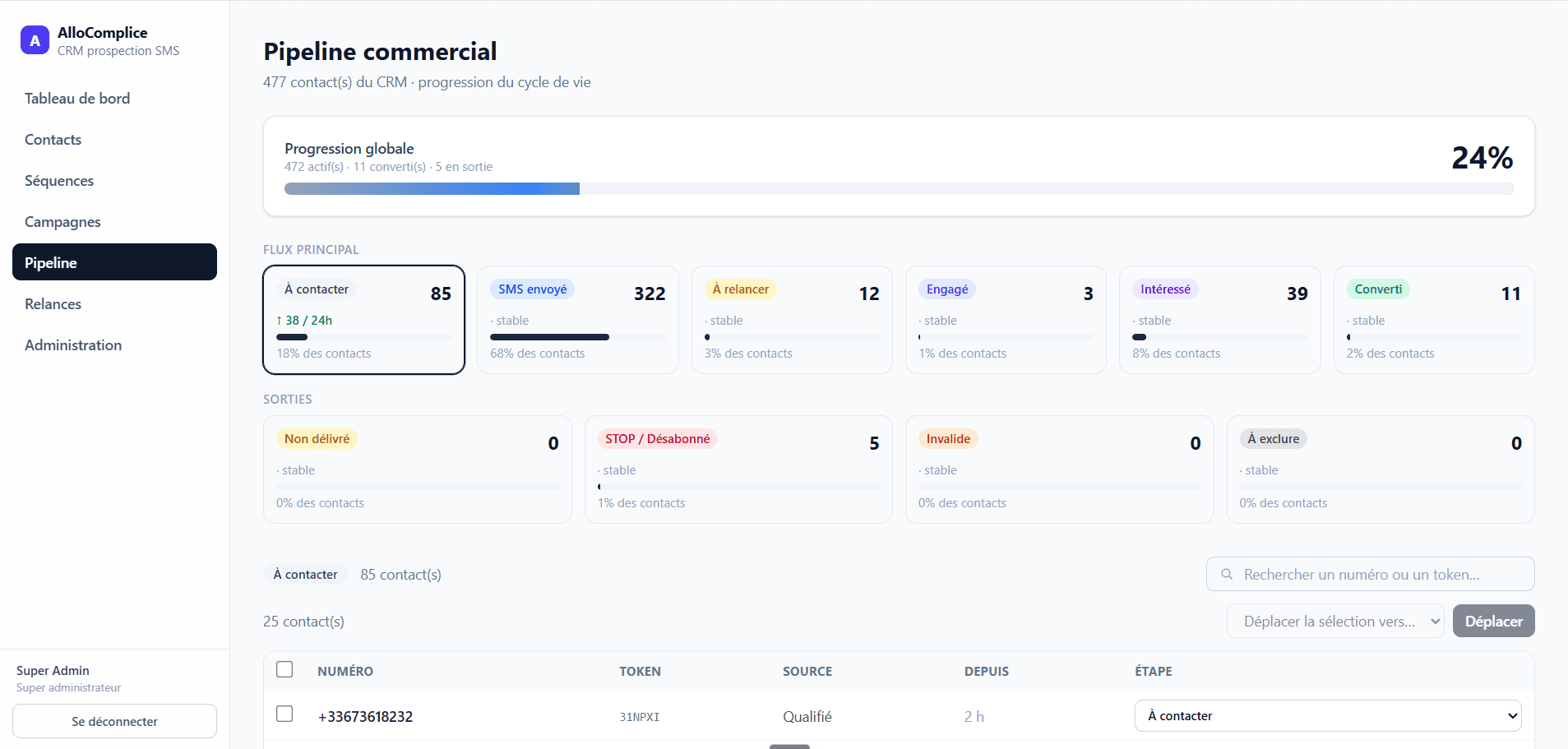The width and height of the screenshot is (1568, 749).
Task: Click the AlloComplice logo icon
Action: pyautogui.click(x=35, y=40)
